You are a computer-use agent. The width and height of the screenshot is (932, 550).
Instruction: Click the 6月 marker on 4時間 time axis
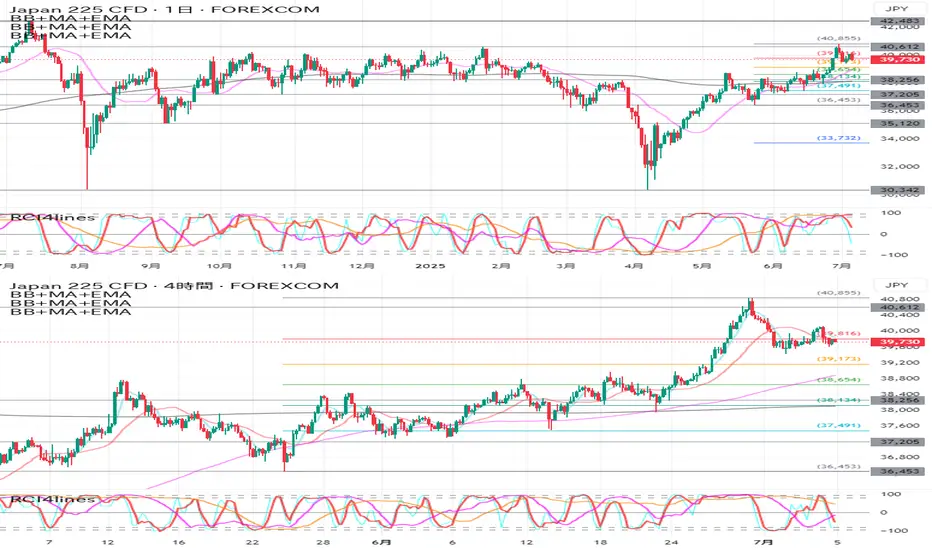(381, 542)
